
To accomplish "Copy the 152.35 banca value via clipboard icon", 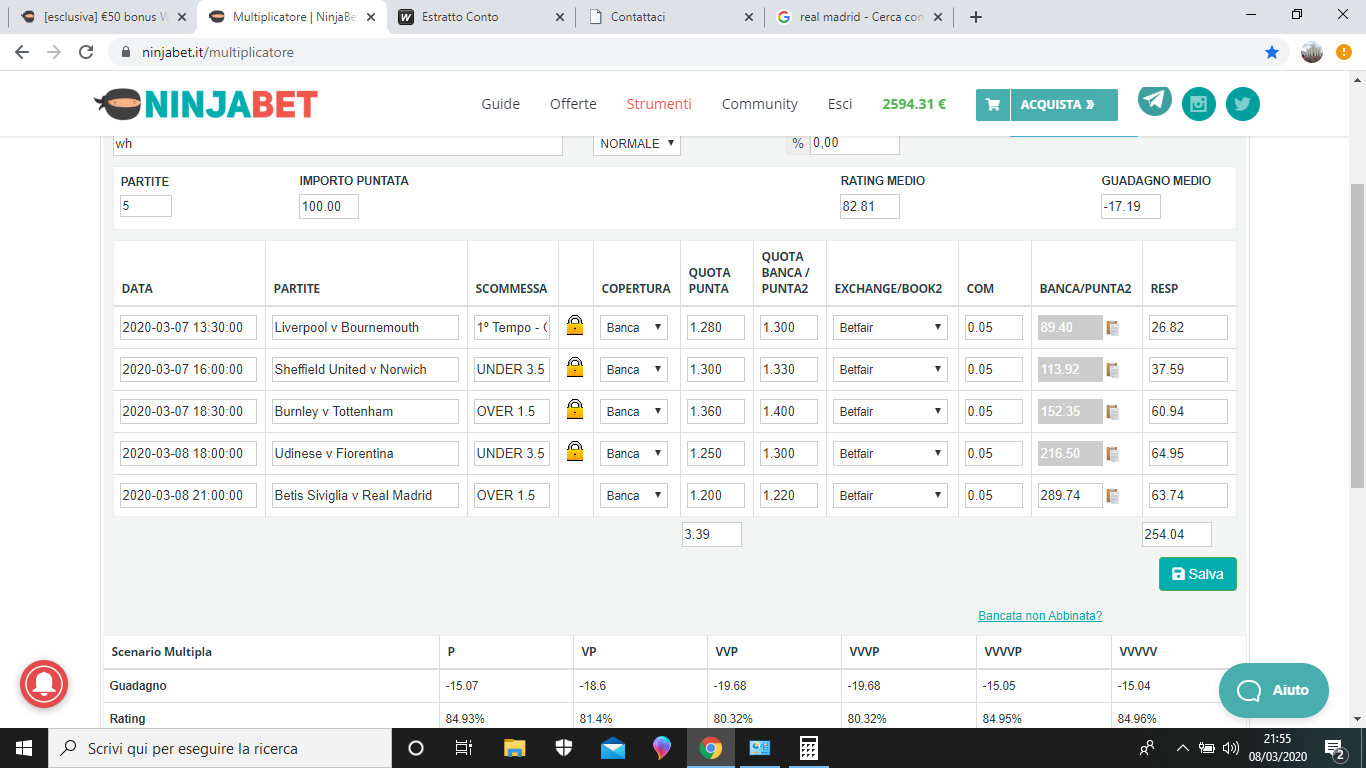I will (x=1112, y=412).
